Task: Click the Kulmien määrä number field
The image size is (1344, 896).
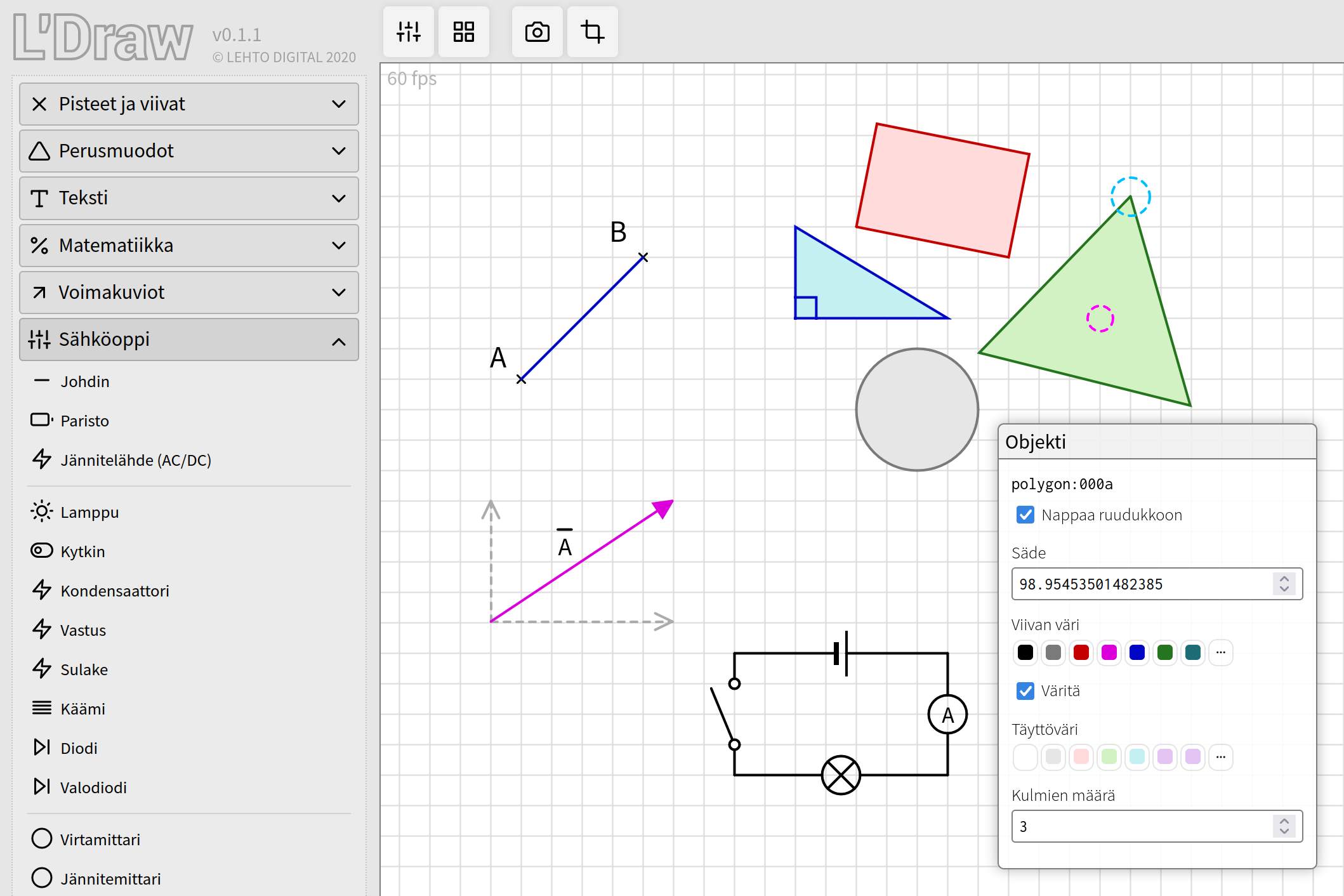Action: [x=1142, y=826]
